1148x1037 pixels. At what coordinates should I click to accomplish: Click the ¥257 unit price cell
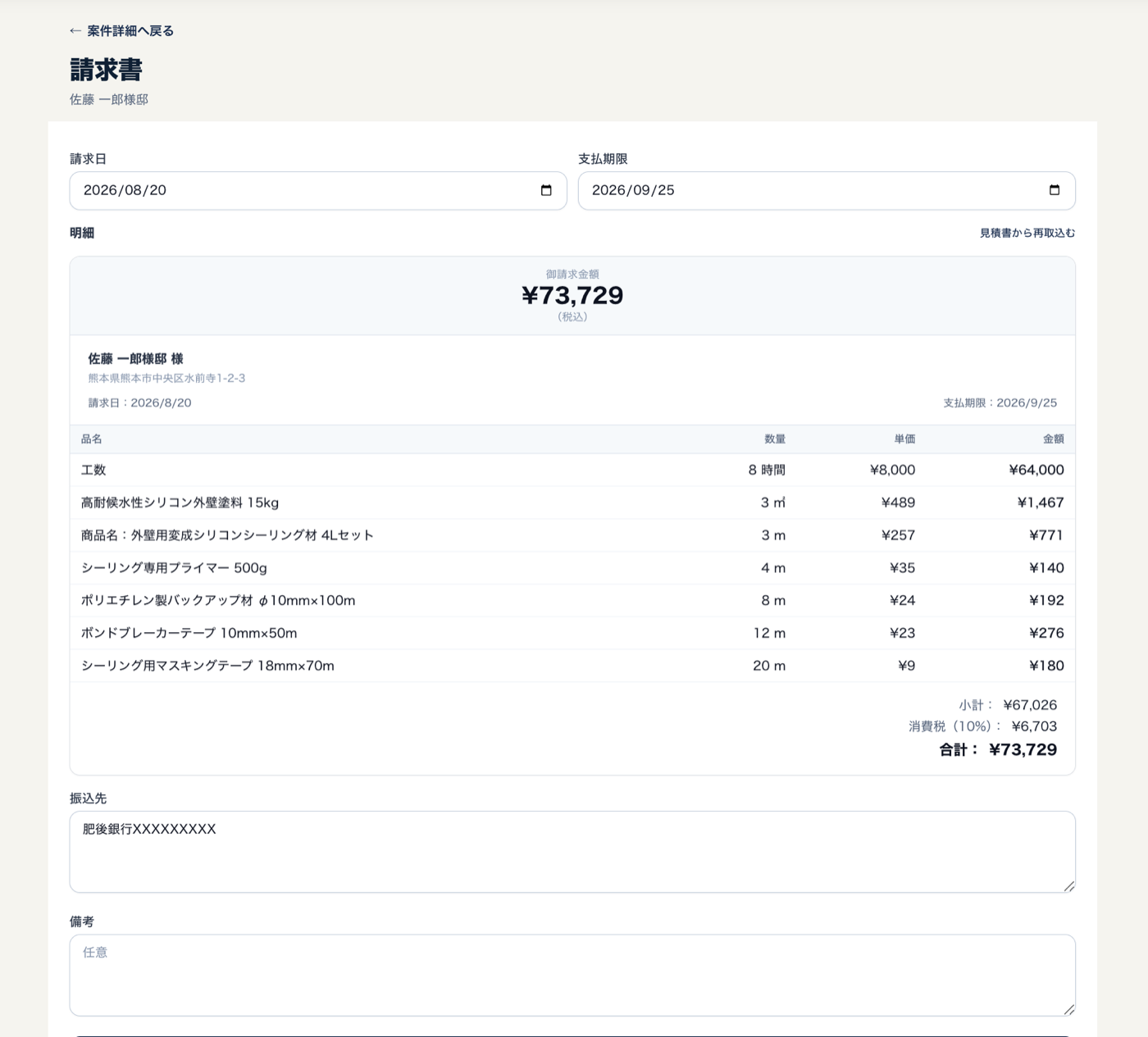898,535
